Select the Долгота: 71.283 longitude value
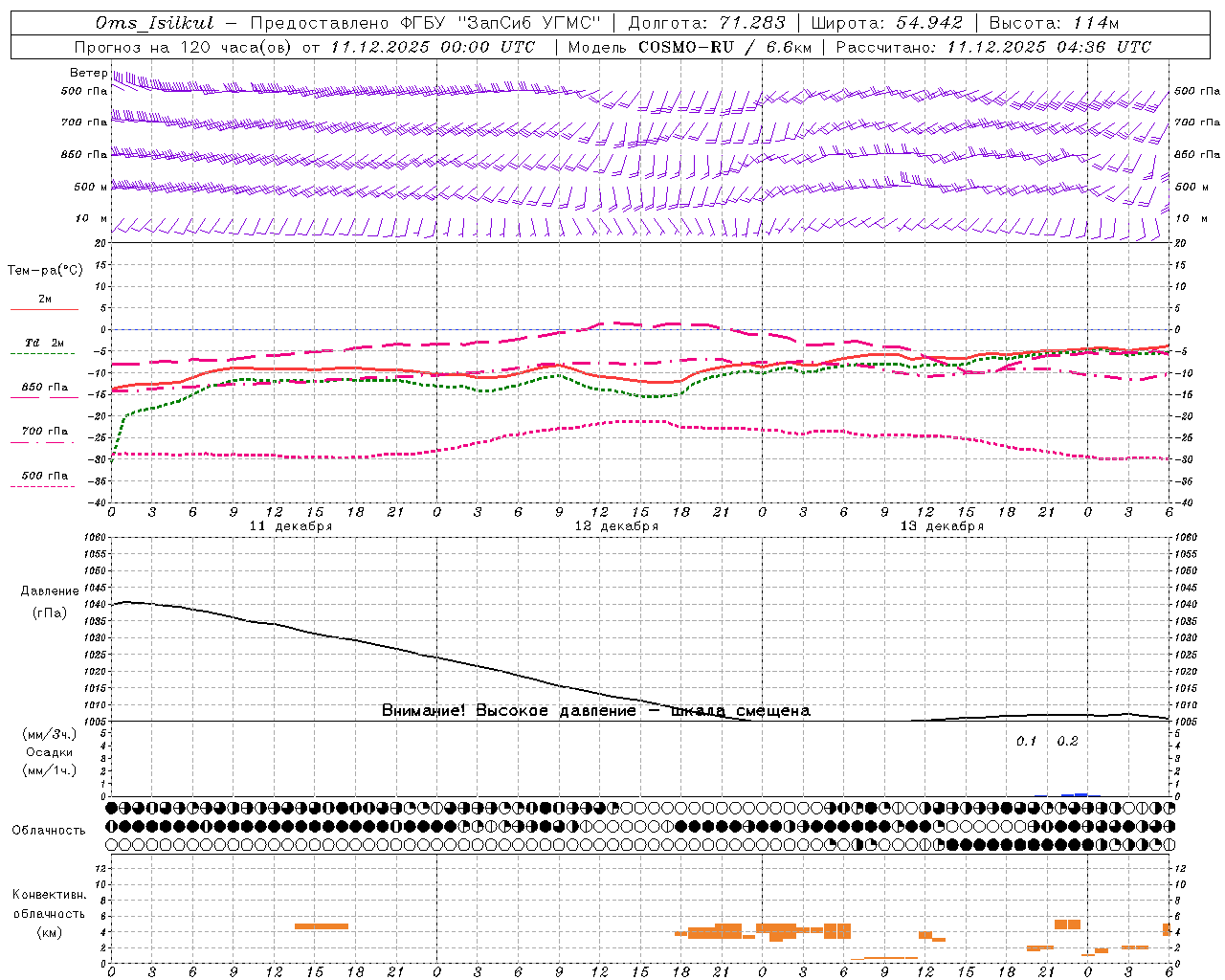 coord(706,23)
